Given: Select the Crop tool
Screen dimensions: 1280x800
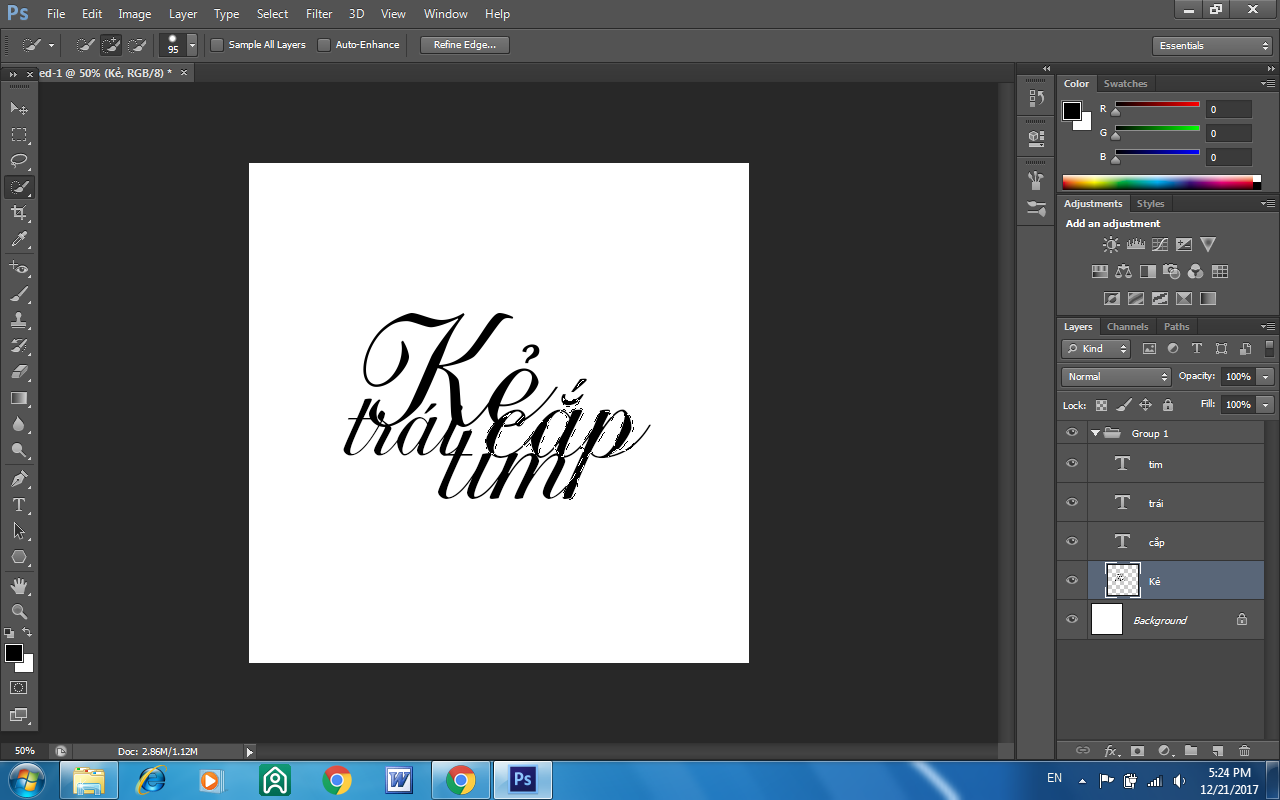Looking at the screenshot, I should [19, 213].
